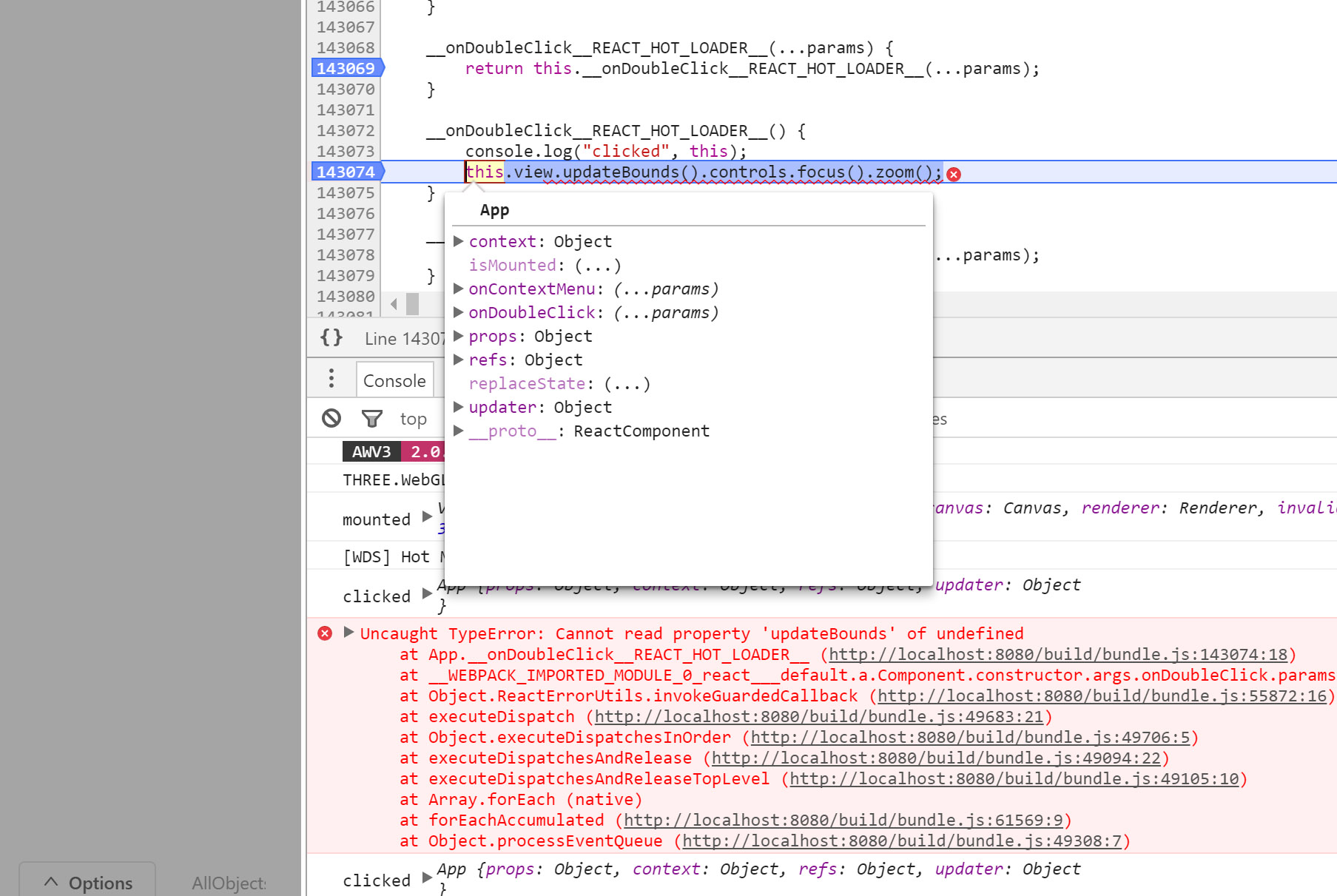The width and height of the screenshot is (1337, 896).
Task: Open the Options button at bottom left
Action: click(x=87, y=882)
